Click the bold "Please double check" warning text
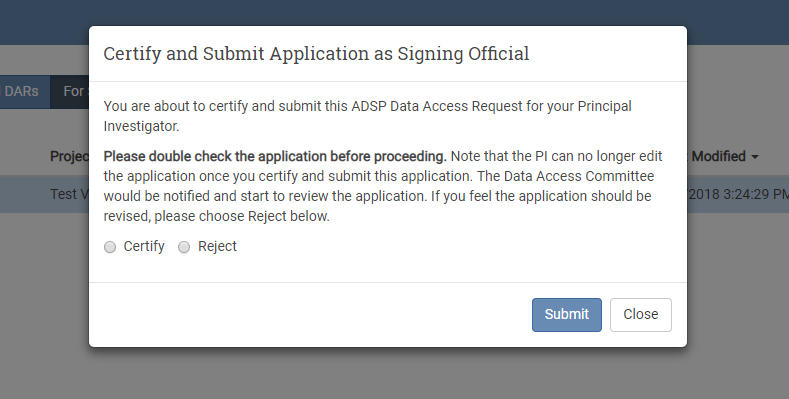The height and width of the screenshot is (399, 789). tap(275, 156)
